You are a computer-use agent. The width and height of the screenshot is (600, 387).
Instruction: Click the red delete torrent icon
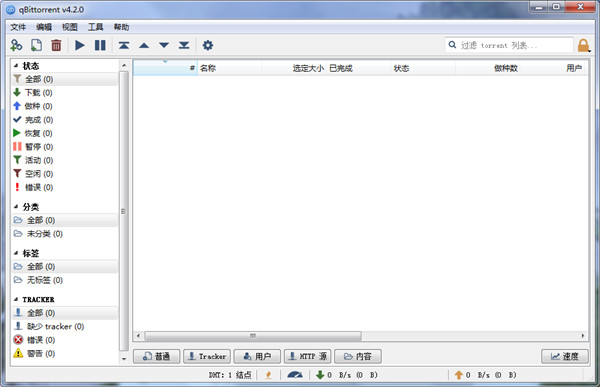56,45
